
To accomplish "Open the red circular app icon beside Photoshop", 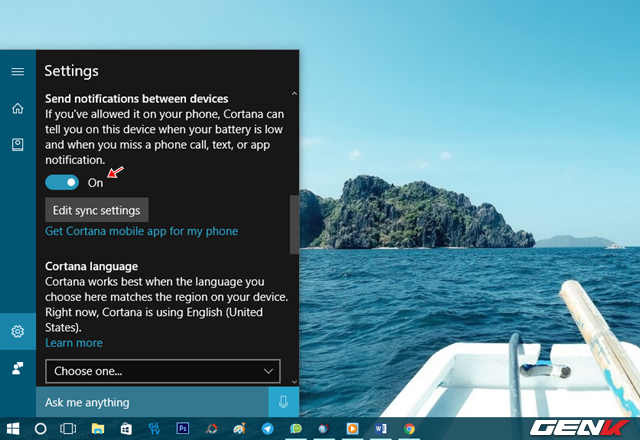I will [x=211, y=429].
